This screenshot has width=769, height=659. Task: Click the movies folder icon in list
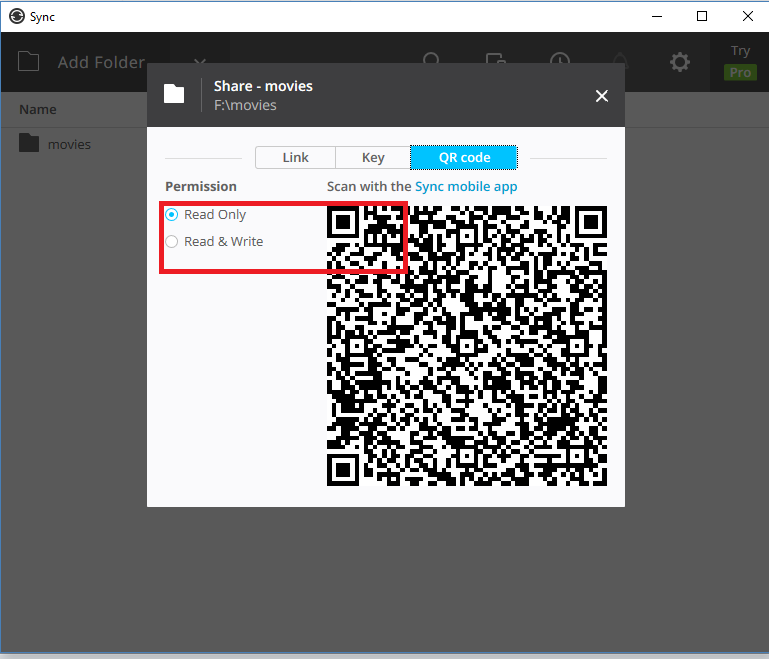(29, 143)
